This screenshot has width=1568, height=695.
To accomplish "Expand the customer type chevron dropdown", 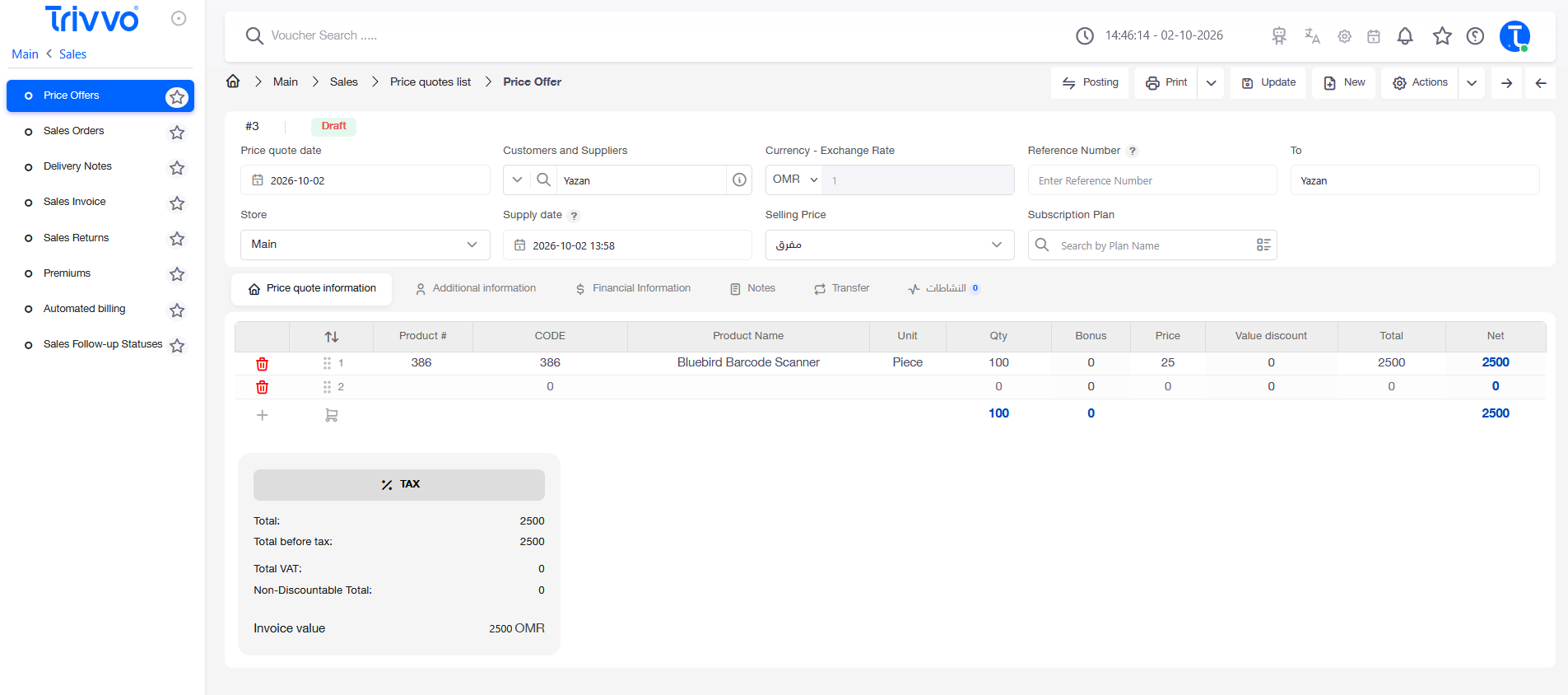I will tap(517, 180).
